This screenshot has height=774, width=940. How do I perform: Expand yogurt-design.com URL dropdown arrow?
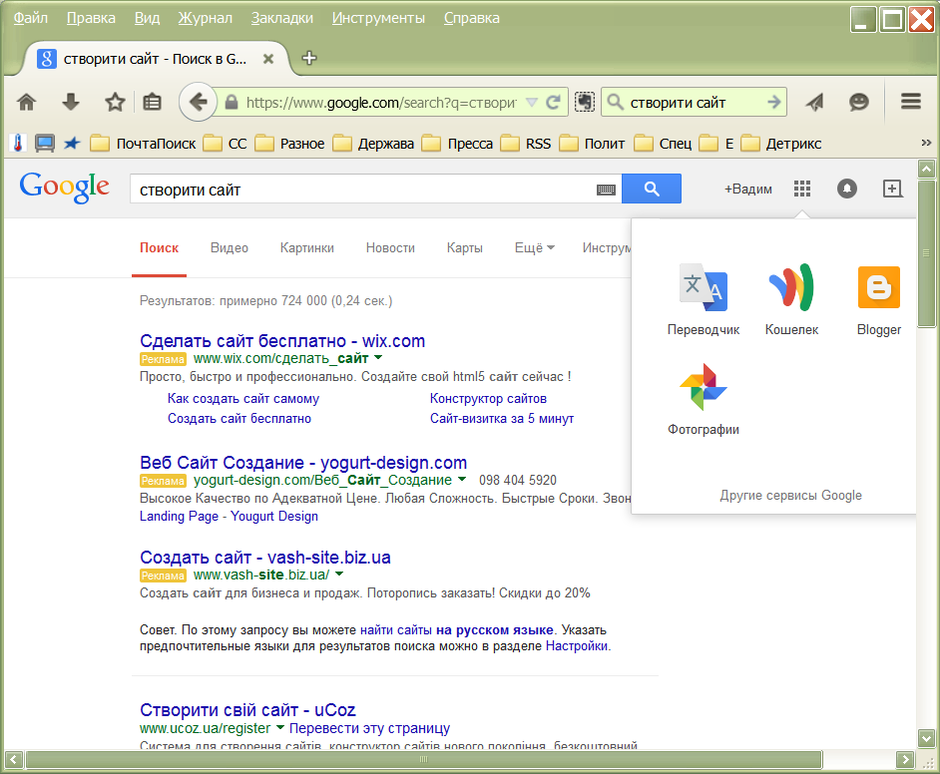462,479
